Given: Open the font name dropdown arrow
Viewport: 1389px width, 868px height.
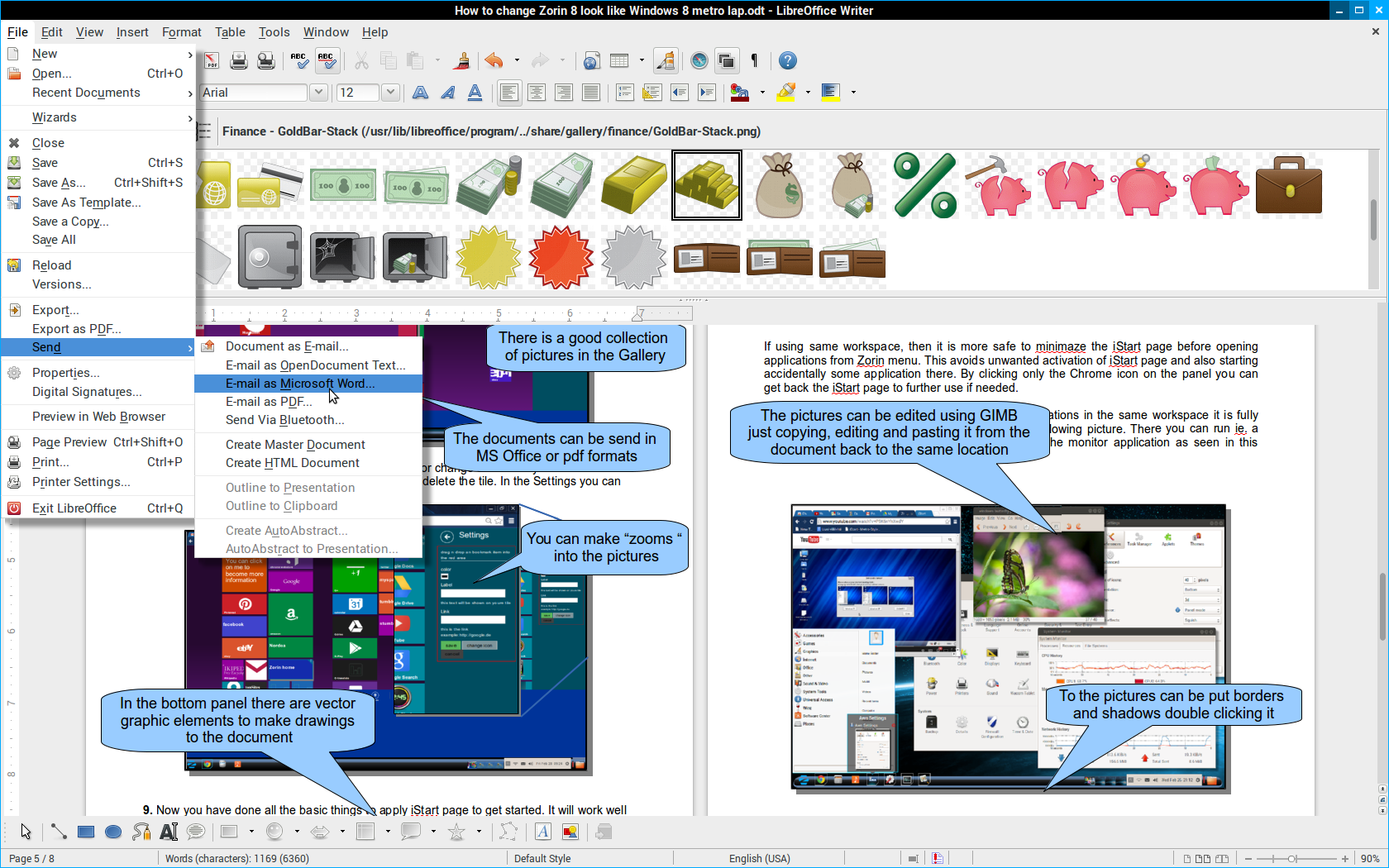Looking at the screenshot, I should point(318,93).
